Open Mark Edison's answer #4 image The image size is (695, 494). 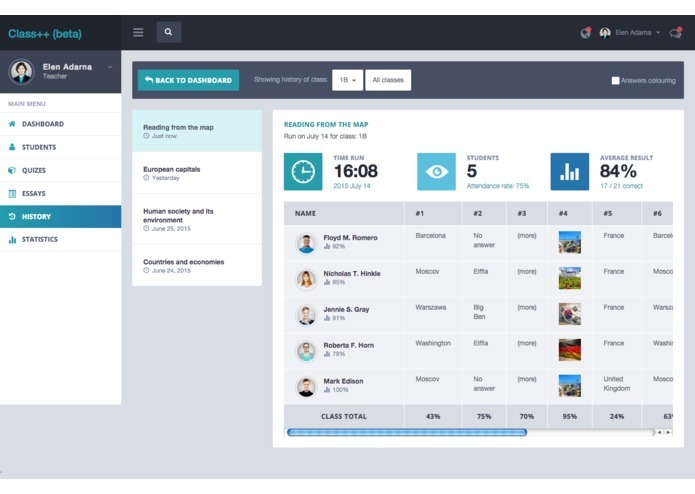(x=570, y=386)
